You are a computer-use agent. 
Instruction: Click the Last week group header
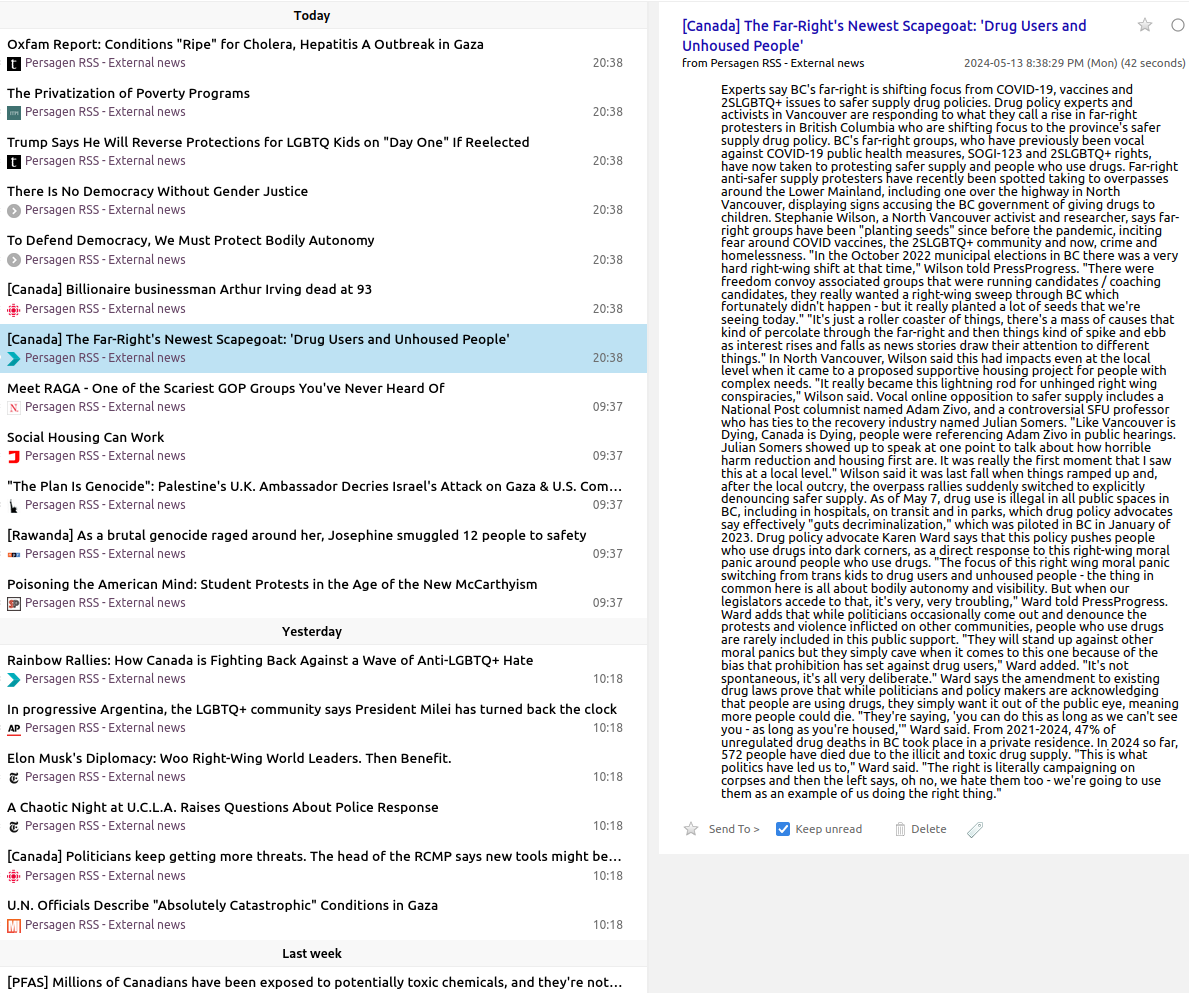(x=312, y=954)
